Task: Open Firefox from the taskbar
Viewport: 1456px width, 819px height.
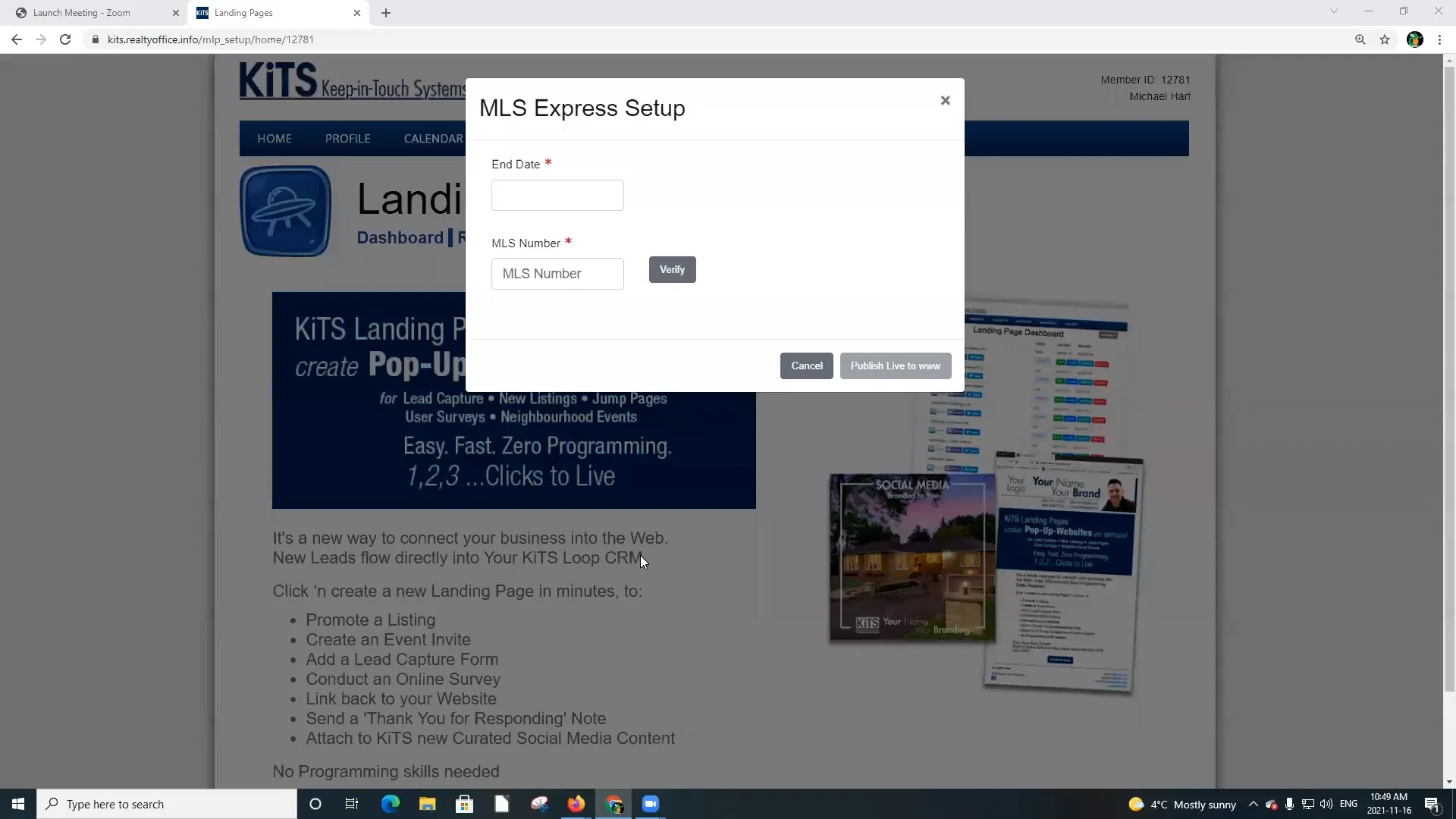Action: coord(576,804)
